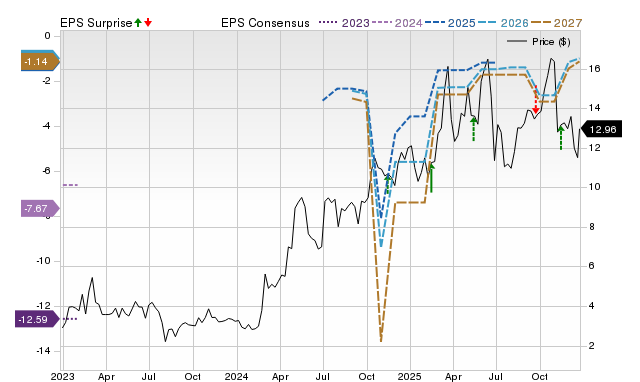The image size is (640, 382).
Task: Click the 2025 label on the date axis
Action: (410, 376)
